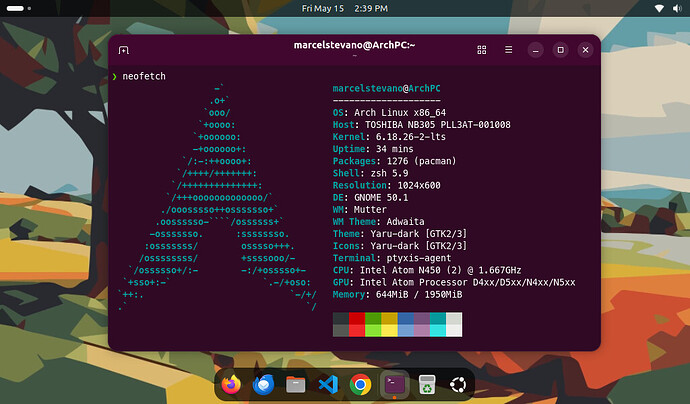690x404 pixels.
Task: Click the neofetch command text
Action: [144, 76]
